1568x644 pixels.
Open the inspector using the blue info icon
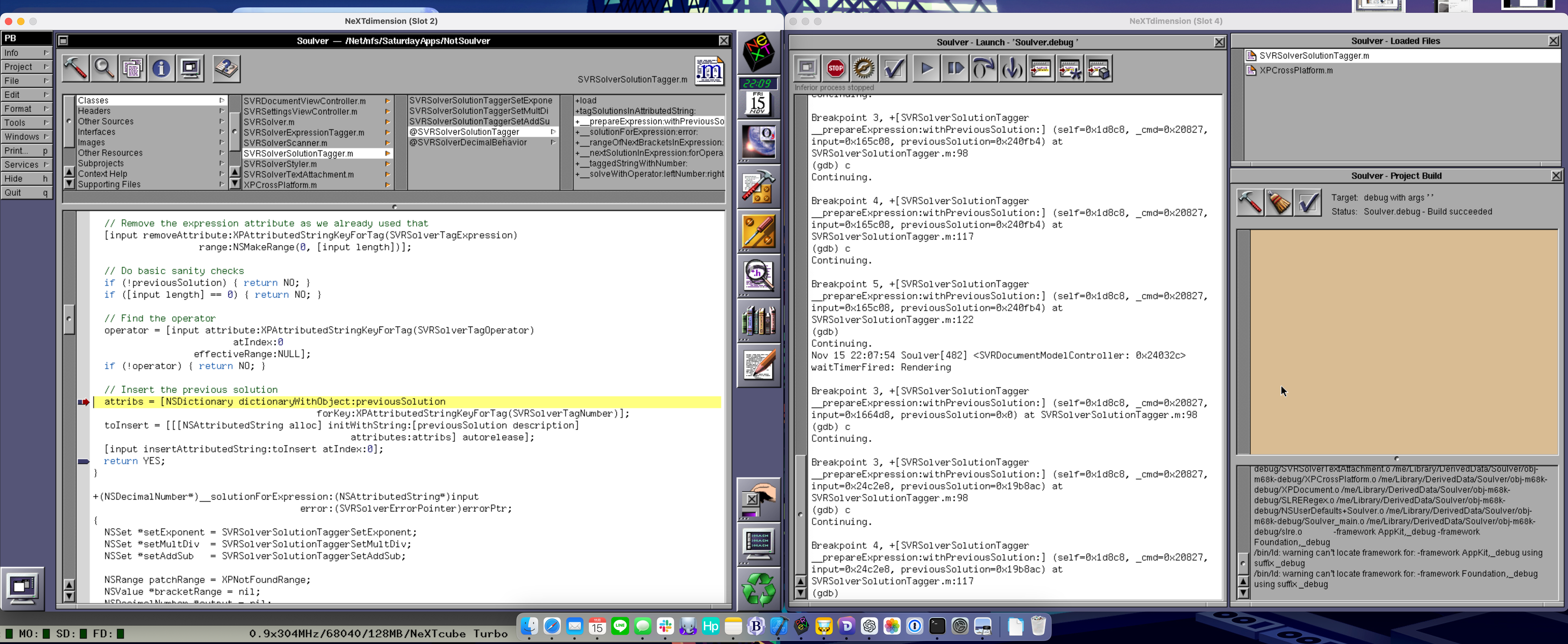[x=161, y=68]
